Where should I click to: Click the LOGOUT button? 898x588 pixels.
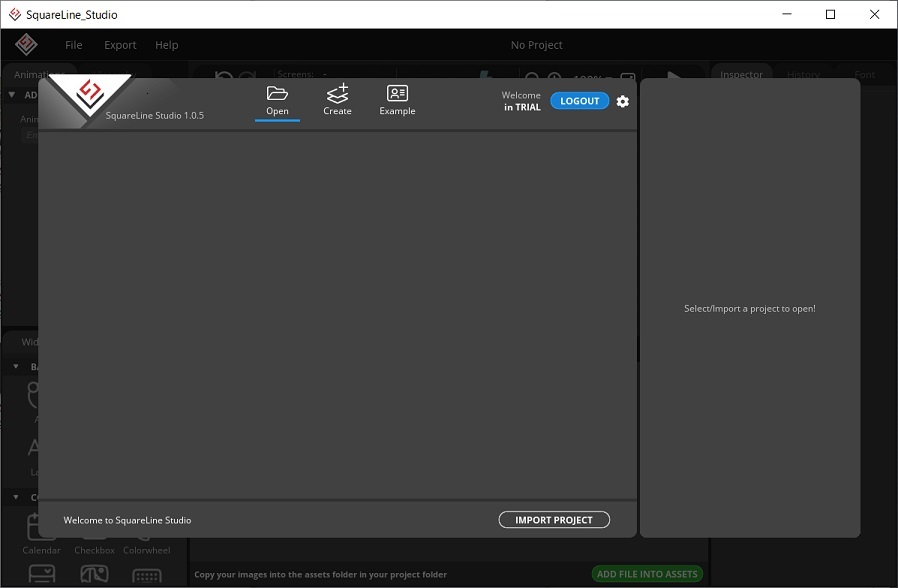(x=579, y=101)
